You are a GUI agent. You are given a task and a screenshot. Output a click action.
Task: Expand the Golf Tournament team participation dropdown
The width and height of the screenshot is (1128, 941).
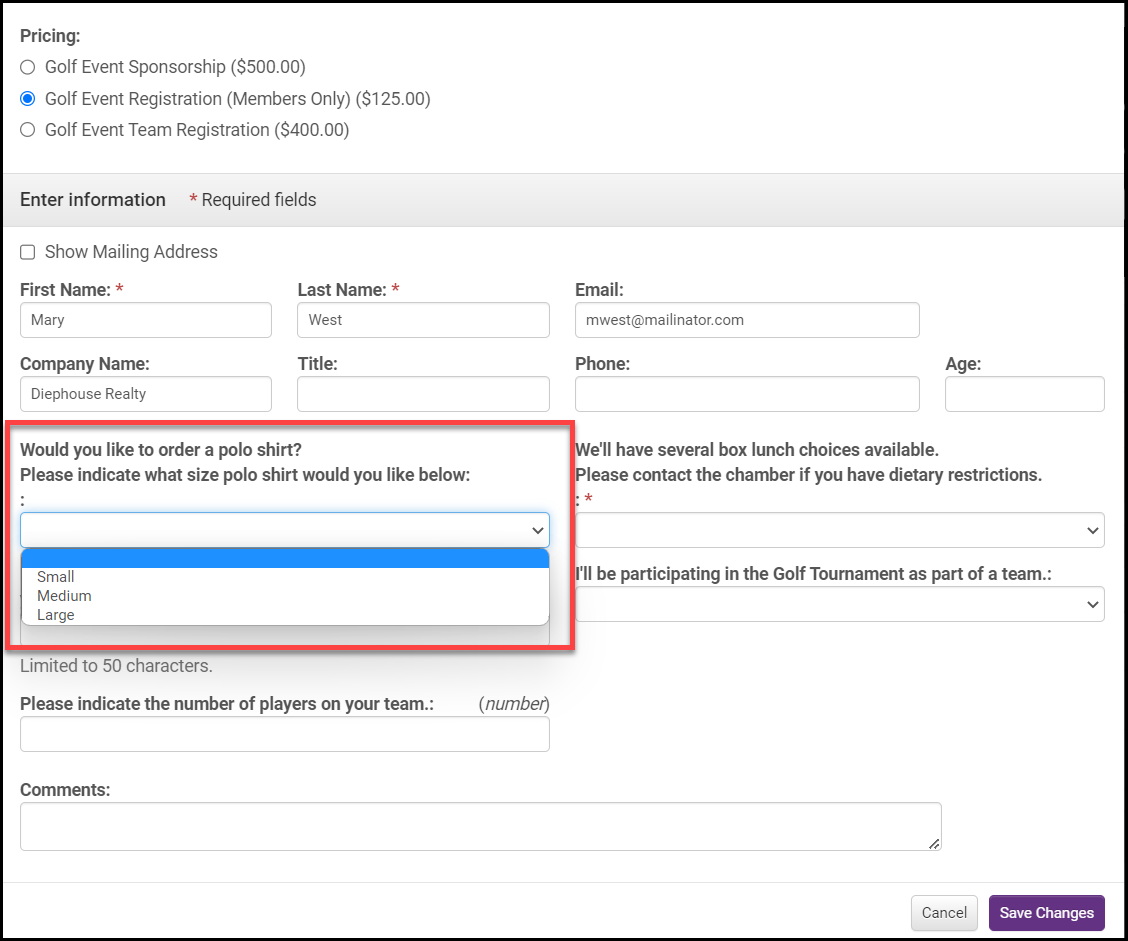coord(840,604)
